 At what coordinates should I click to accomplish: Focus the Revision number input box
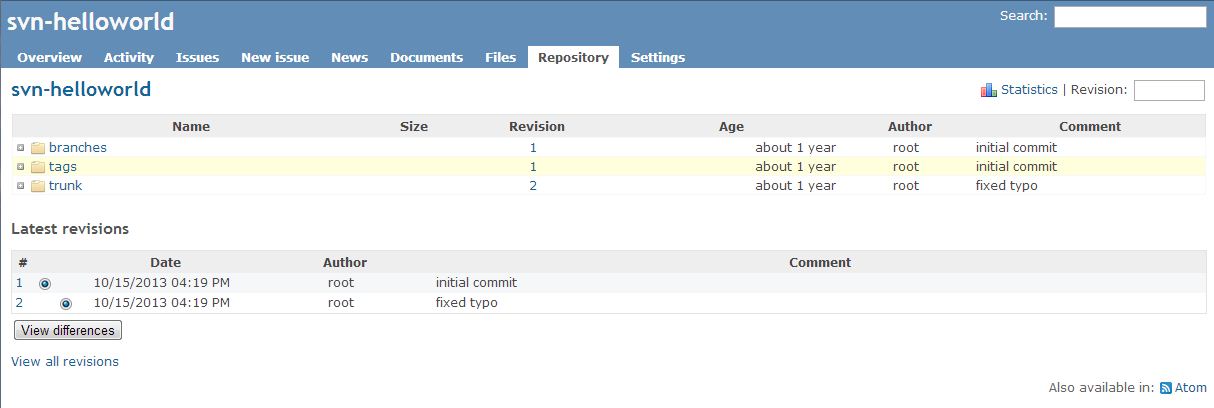(1169, 90)
